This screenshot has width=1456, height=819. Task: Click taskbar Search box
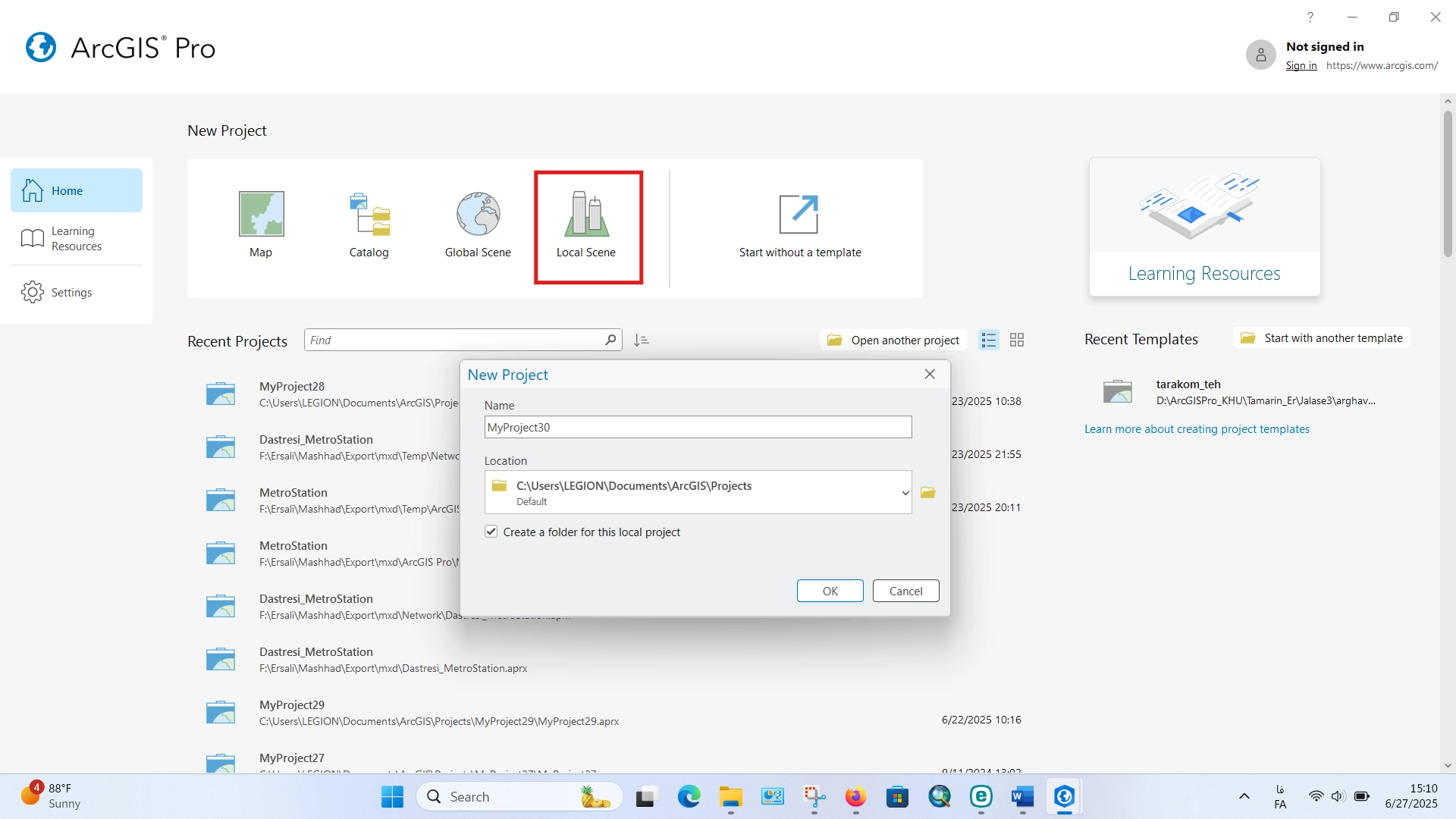point(520,797)
